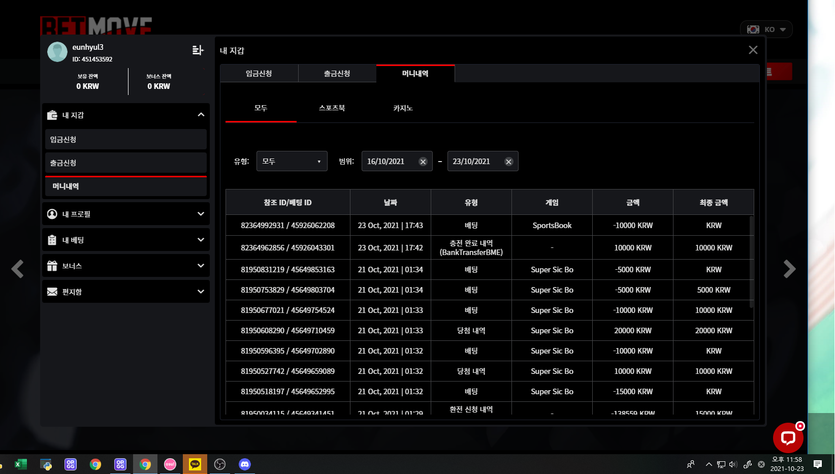The height and width of the screenshot is (474, 835).
Task: Open the Python app in taskbar
Action: [46, 464]
